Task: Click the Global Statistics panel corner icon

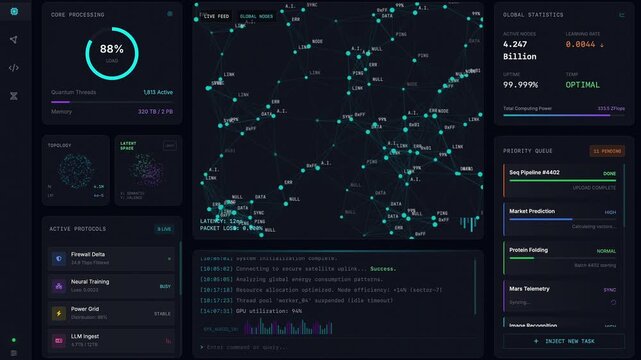Action: 622,15
